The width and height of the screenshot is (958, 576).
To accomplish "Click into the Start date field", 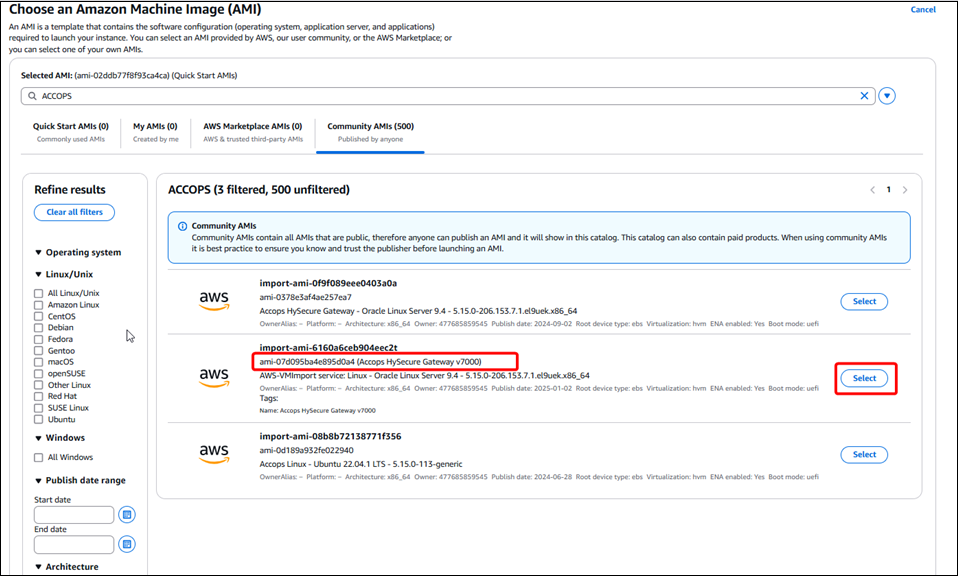I will point(74,515).
